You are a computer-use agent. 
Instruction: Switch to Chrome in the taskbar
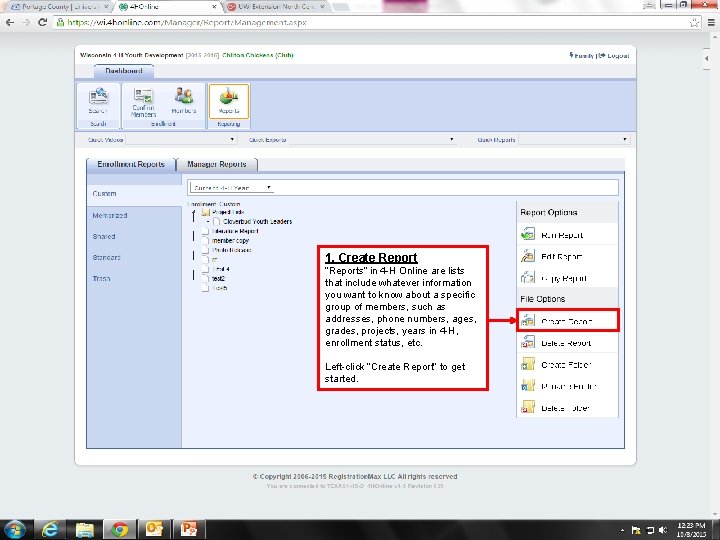pos(120,530)
